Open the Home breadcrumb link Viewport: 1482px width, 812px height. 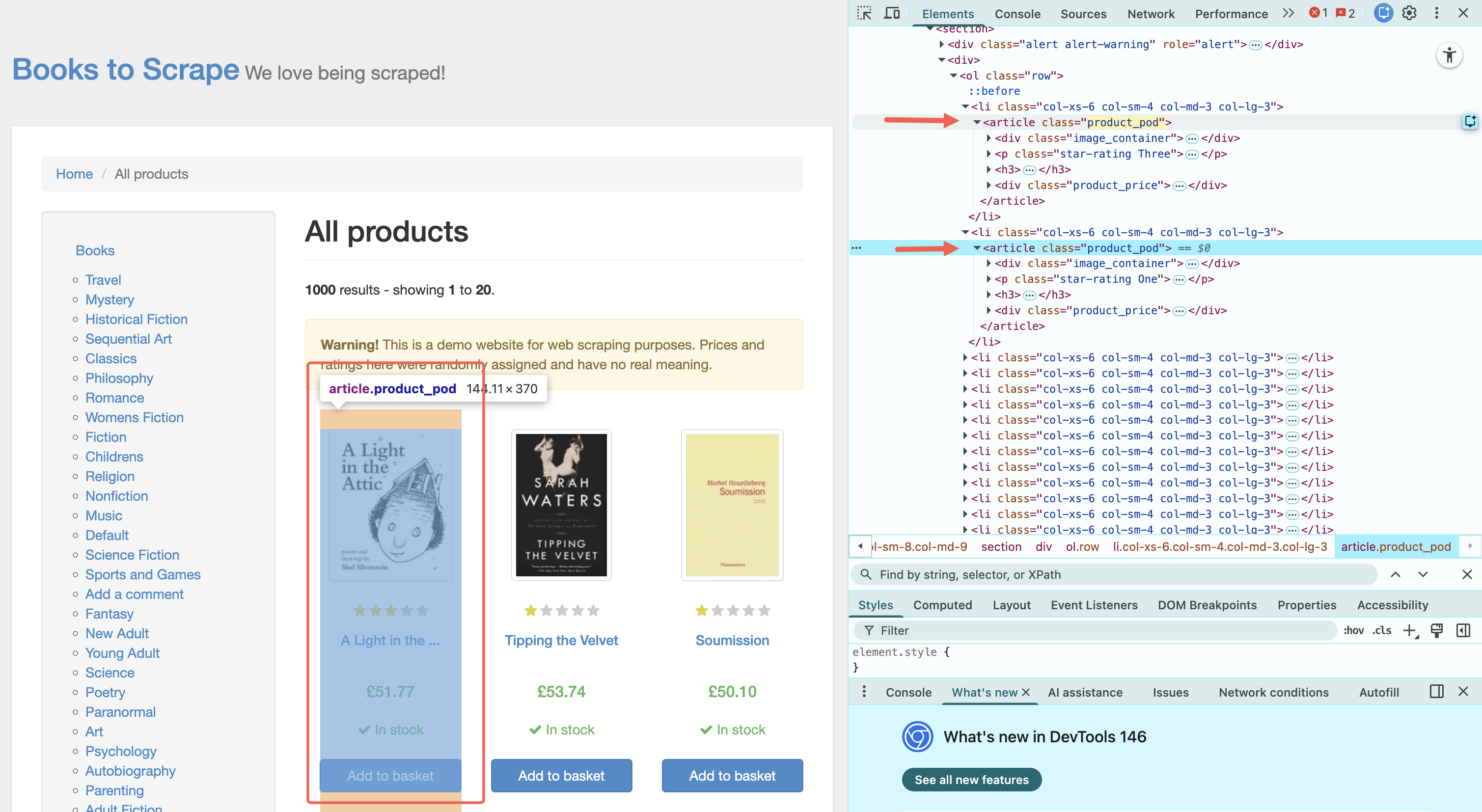74,174
